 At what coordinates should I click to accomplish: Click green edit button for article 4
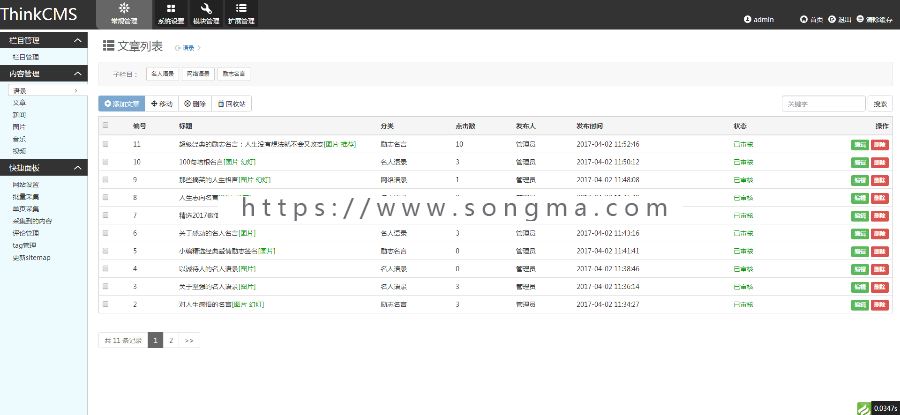pyautogui.click(x=860, y=269)
